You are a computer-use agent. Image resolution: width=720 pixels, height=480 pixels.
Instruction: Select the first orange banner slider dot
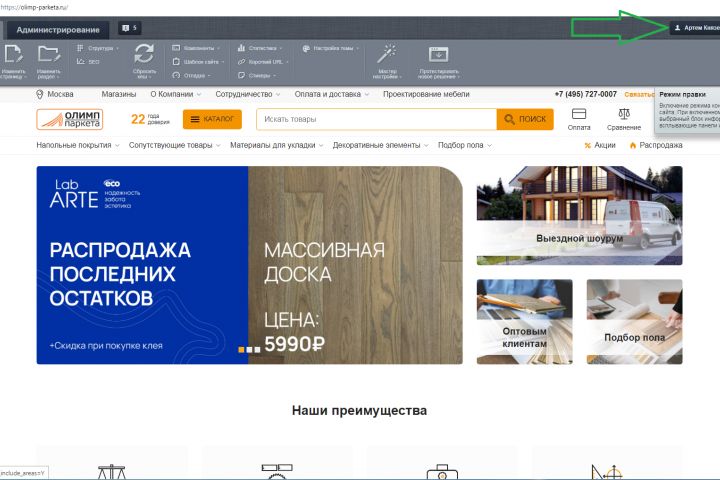pyautogui.click(x=242, y=350)
